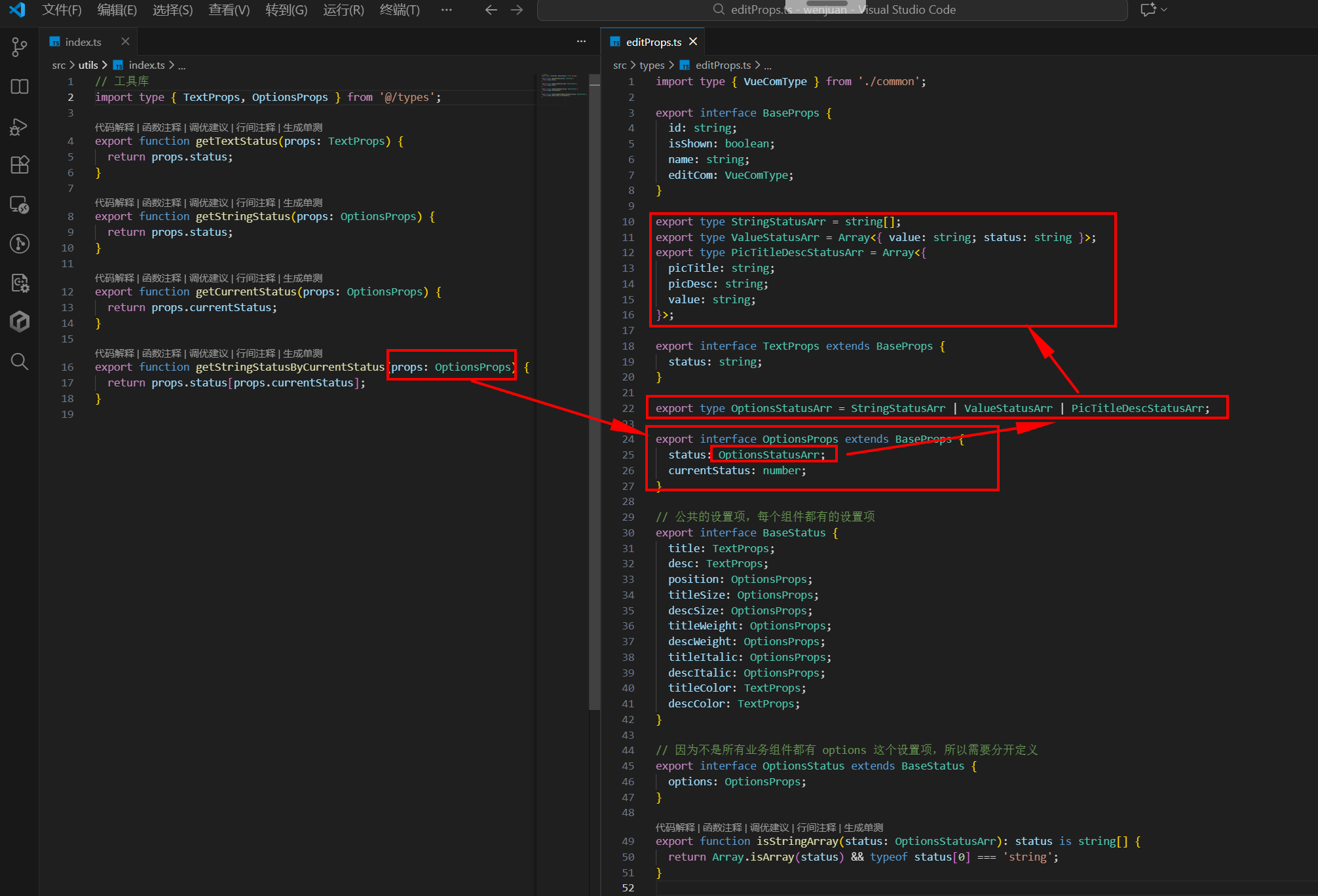The image size is (1318, 896).
Task: Open the Remote Explorer view
Action: pos(20,205)
